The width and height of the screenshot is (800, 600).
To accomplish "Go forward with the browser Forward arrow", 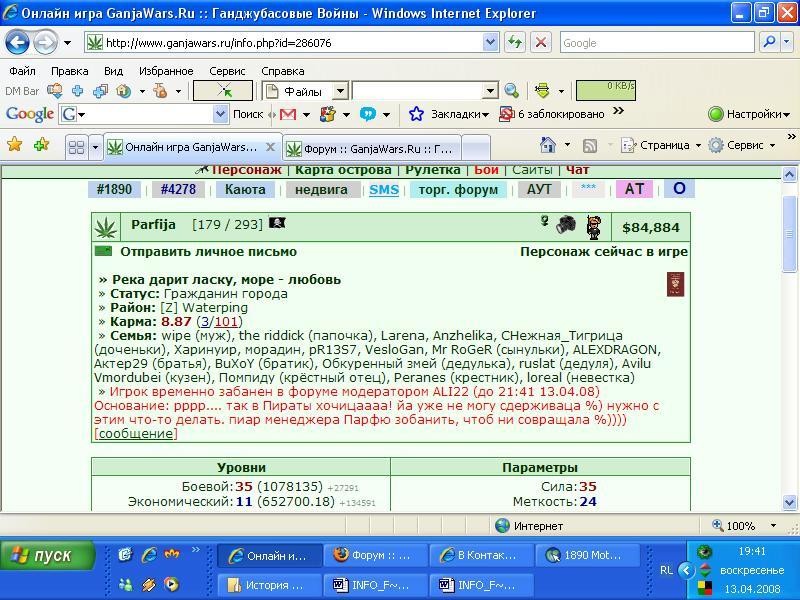I will pos(45,43).
